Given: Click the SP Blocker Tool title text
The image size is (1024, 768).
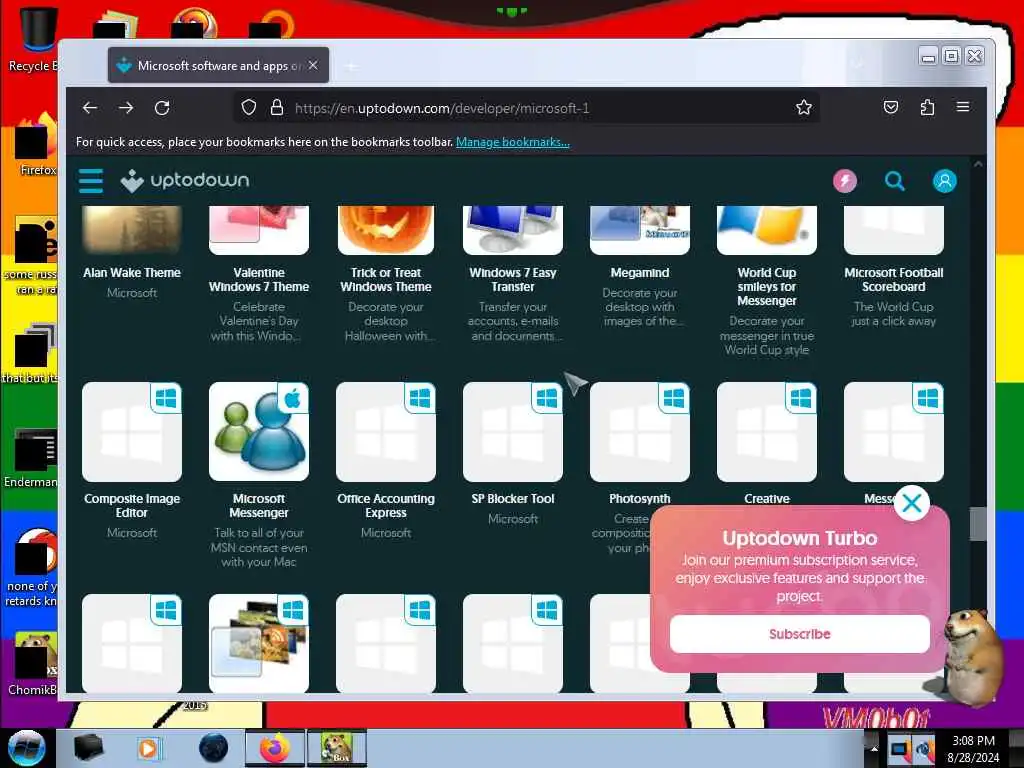Looking at the screenshot, I should (x=513, y=498).
